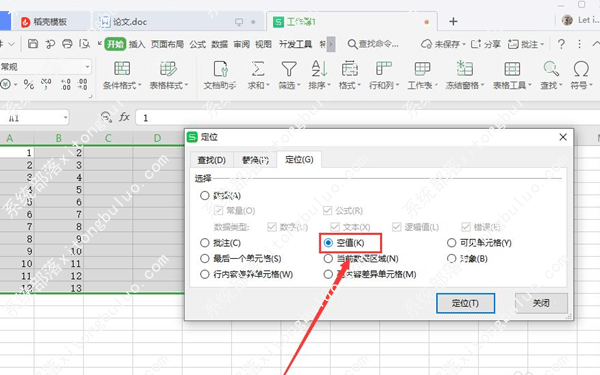Click the Worksheet (工作表) icon
The image size is (600, 375).
pyautogui.click(x=422, y=69)
